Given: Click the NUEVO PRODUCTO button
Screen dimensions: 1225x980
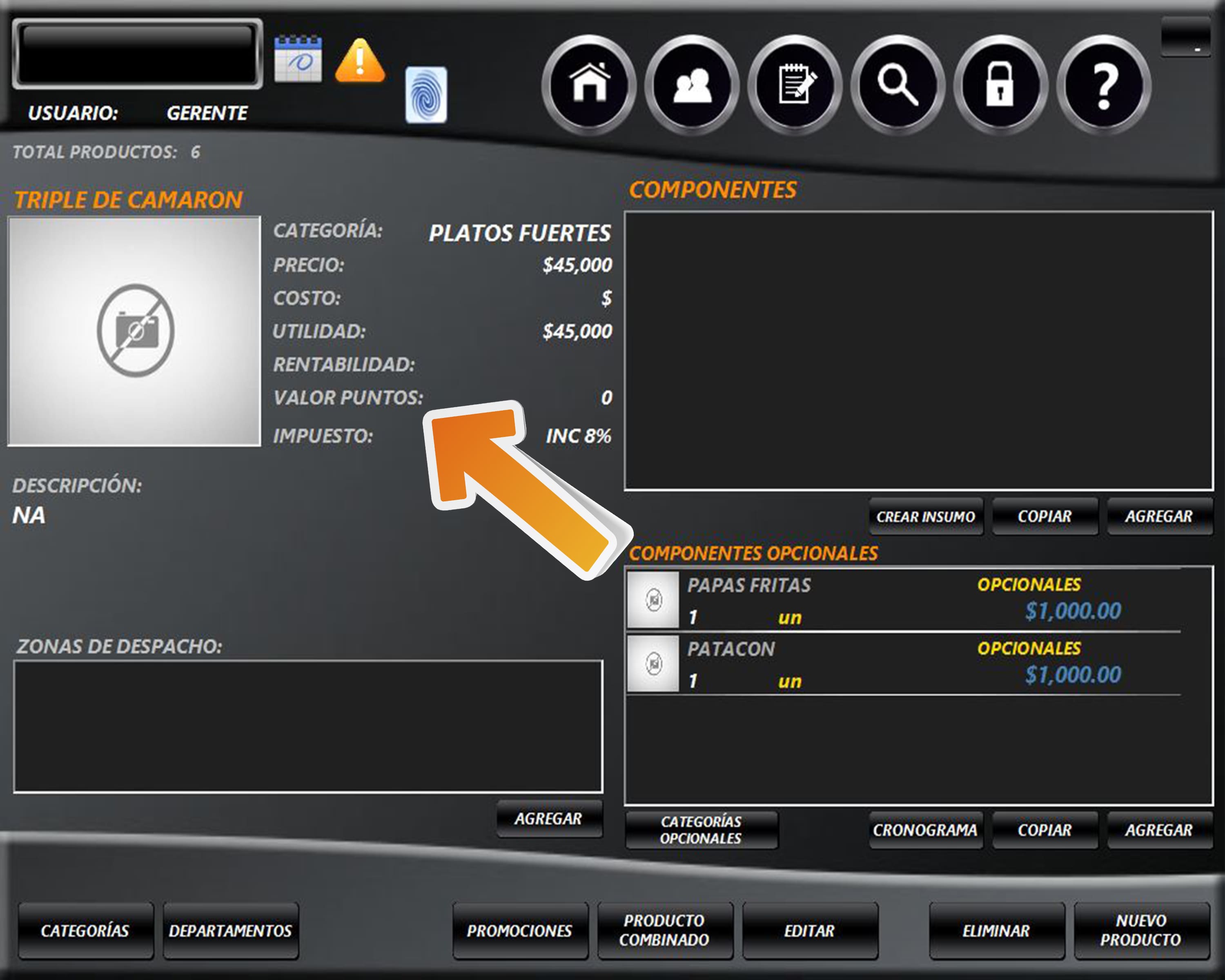Looking at the screenshot, I should 1140,931.
